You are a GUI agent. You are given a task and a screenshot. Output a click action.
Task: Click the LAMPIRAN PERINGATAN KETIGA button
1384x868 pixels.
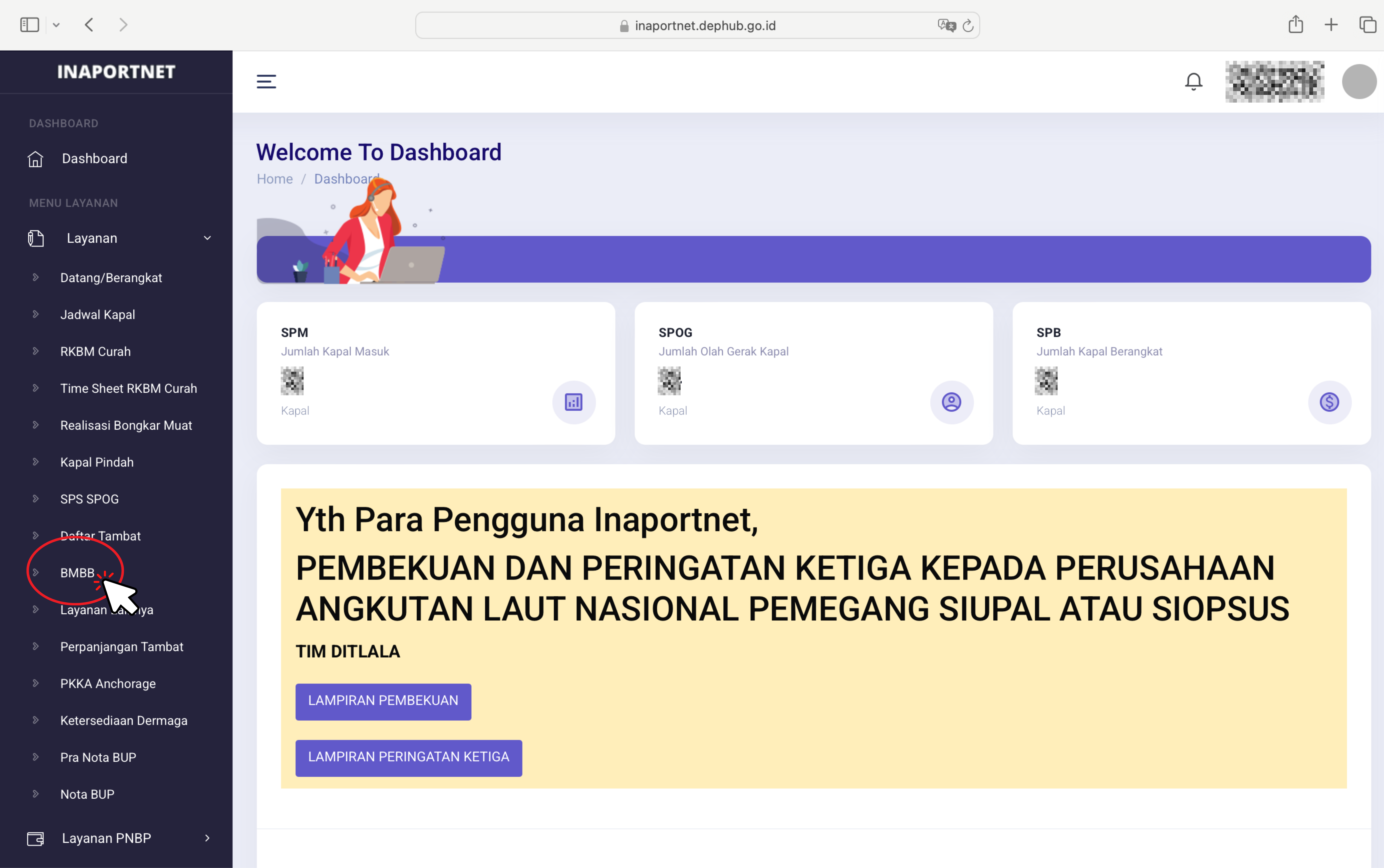[408, 757]
